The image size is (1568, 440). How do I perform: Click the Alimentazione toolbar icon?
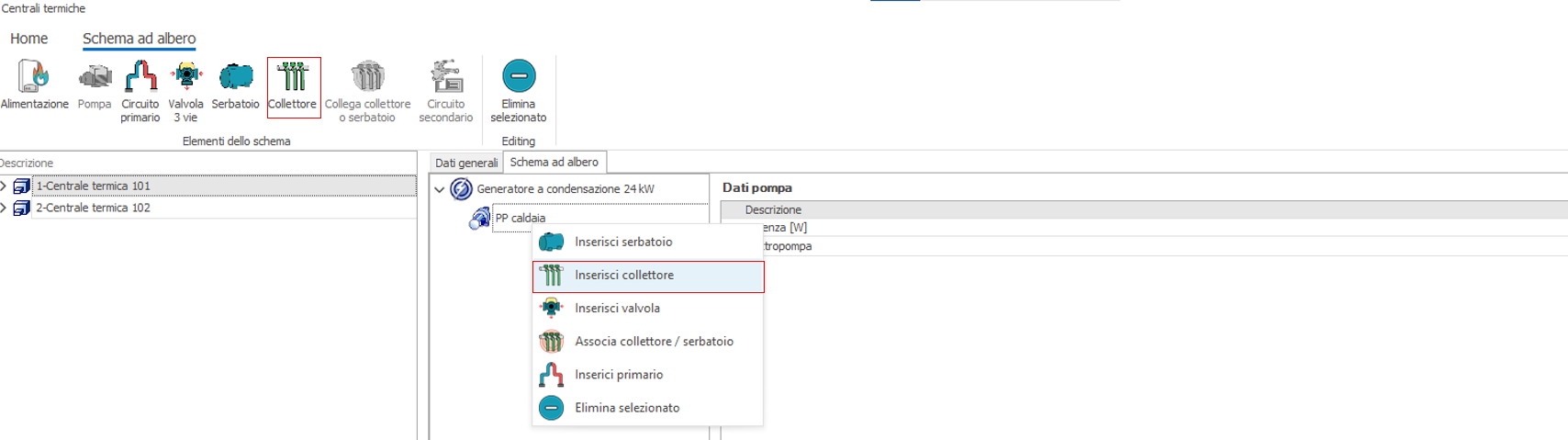click(34, 77)
